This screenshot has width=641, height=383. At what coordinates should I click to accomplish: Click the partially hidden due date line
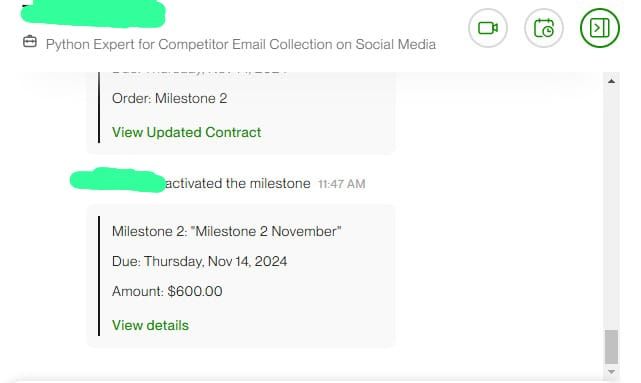(x=199, y=72)
